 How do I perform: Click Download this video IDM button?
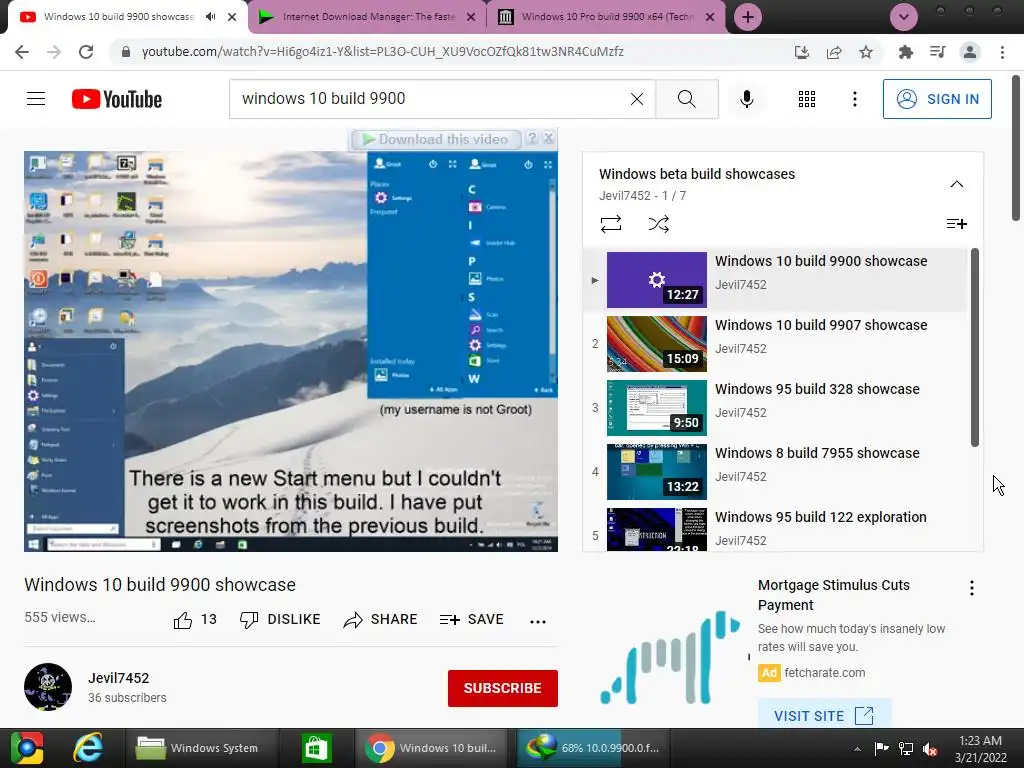click(436, 139)
